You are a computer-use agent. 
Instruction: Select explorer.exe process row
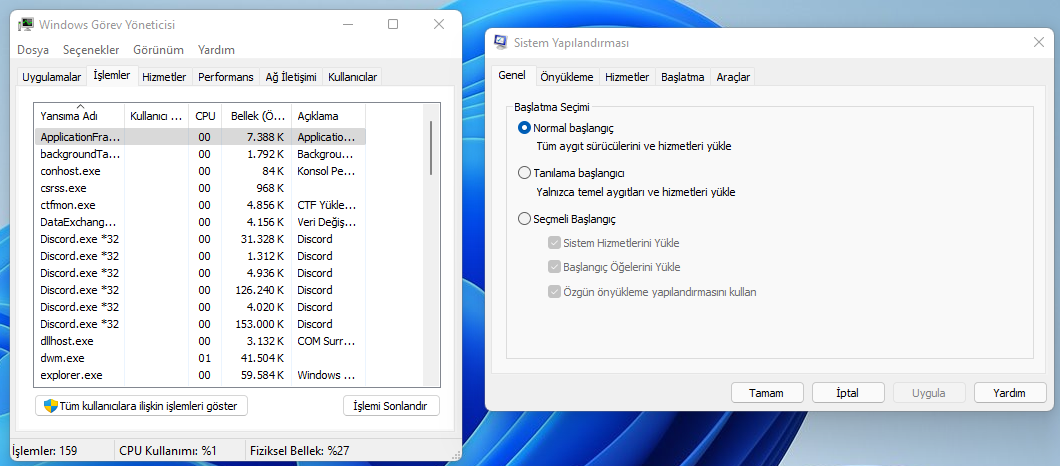point(200,375)
